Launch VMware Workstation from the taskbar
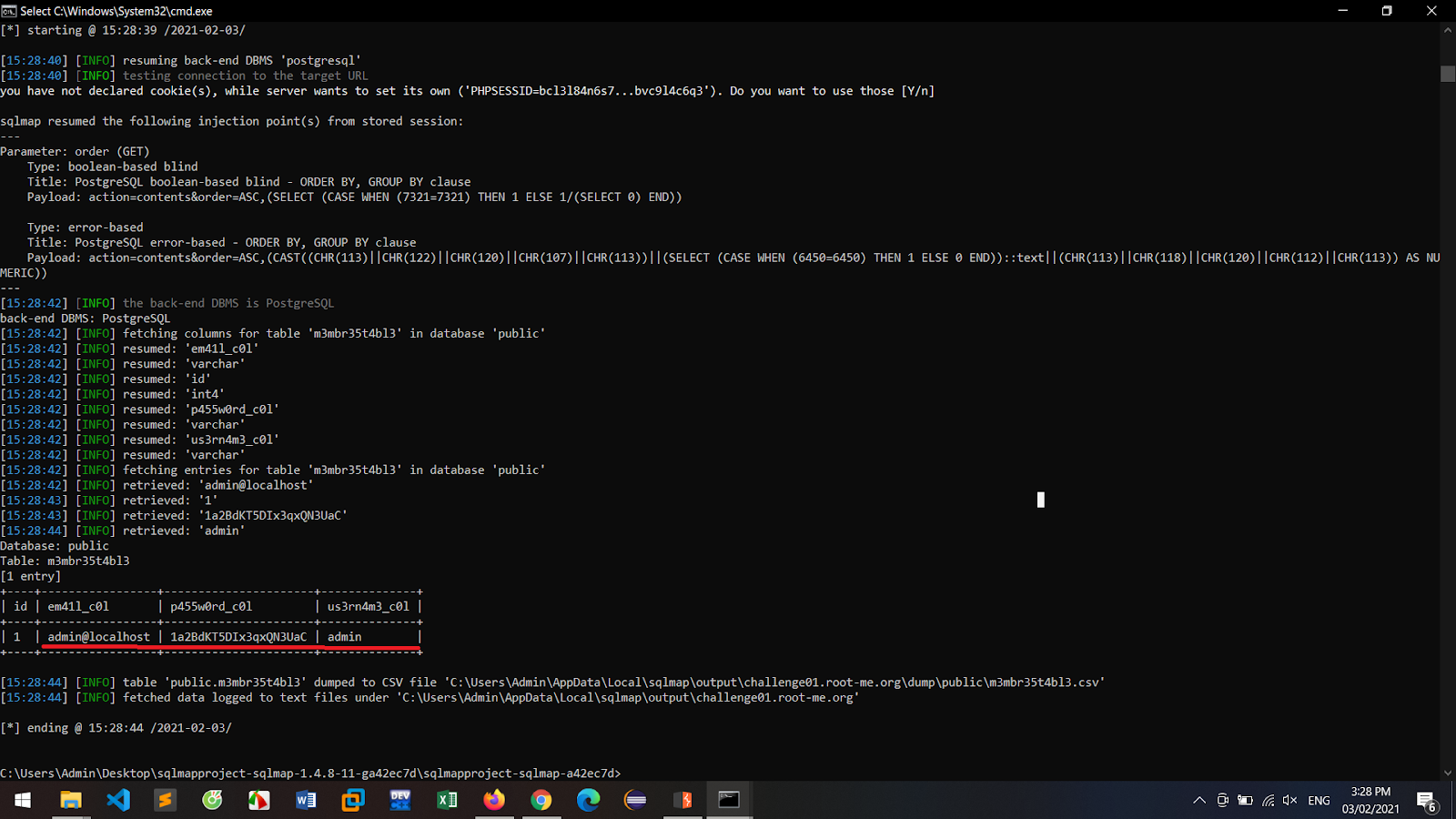The image size is (1456, 819). pos(353,800)
